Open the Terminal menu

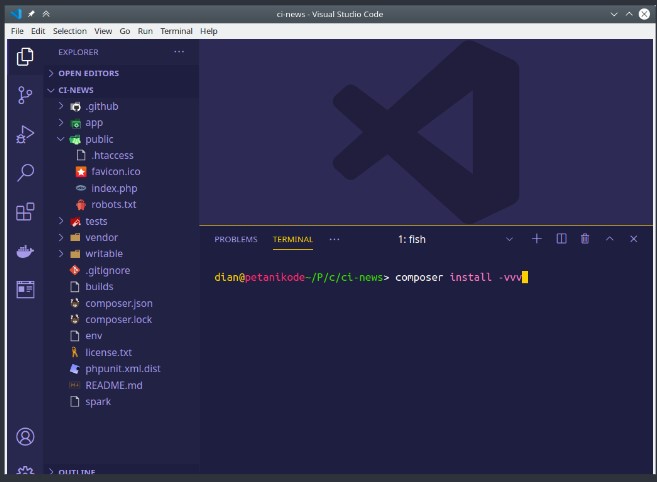pos(176,31)
